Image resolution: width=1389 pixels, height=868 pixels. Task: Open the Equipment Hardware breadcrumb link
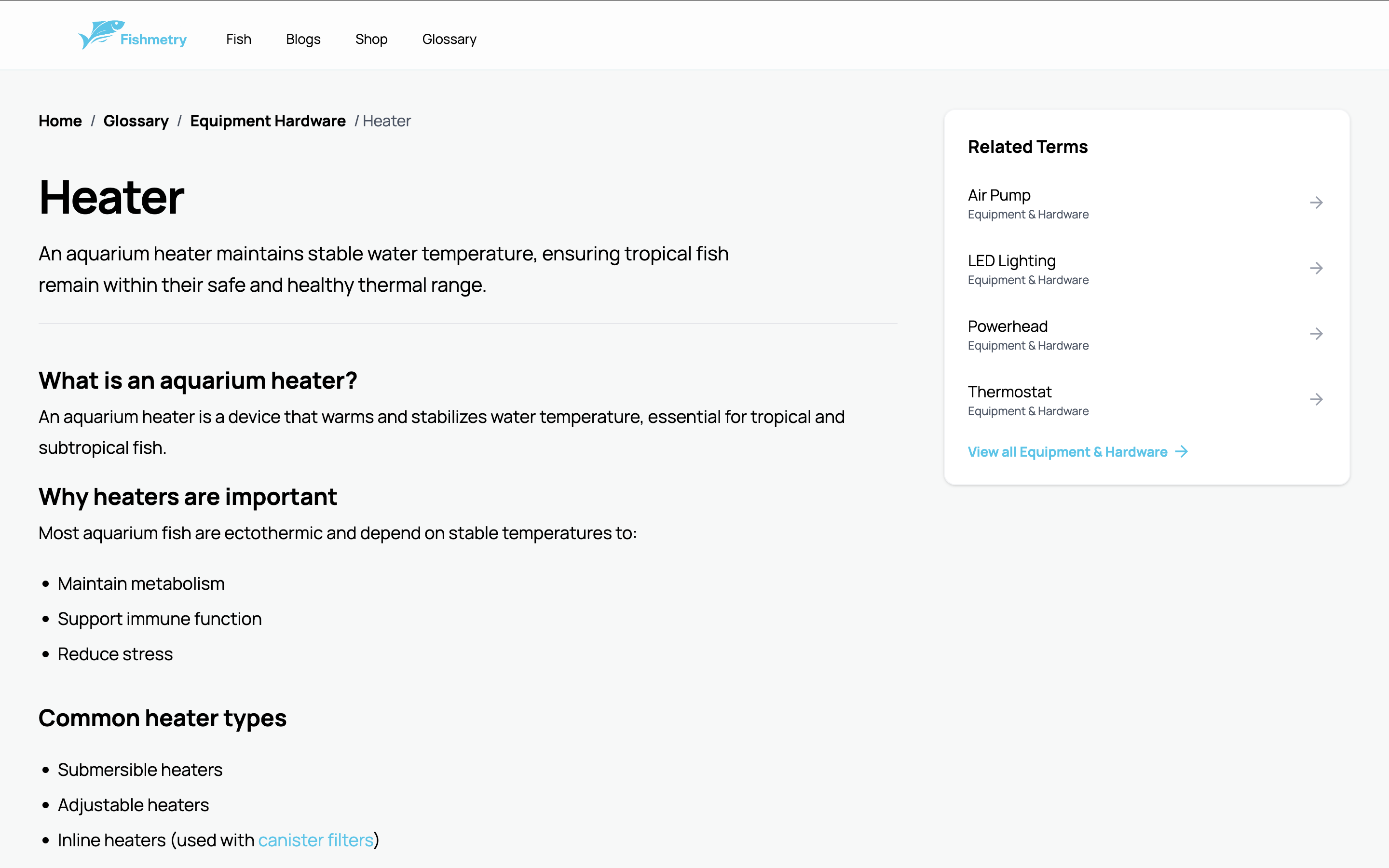tap(268, 121)
